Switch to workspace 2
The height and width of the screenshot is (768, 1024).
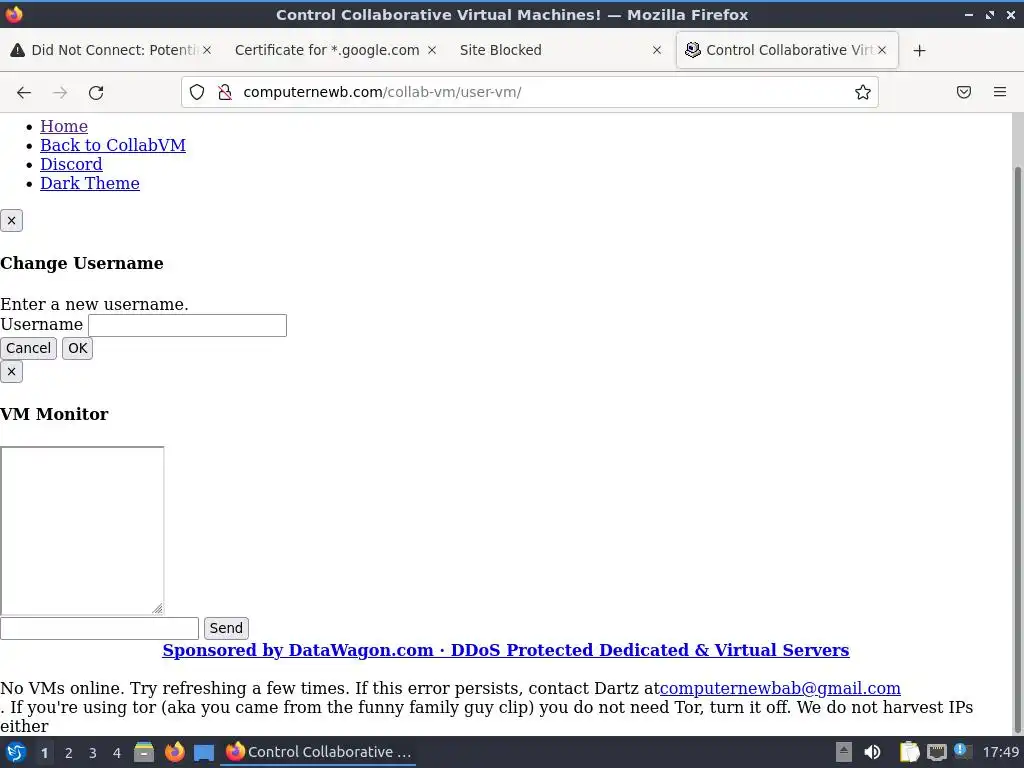click(x=69, y=753)
